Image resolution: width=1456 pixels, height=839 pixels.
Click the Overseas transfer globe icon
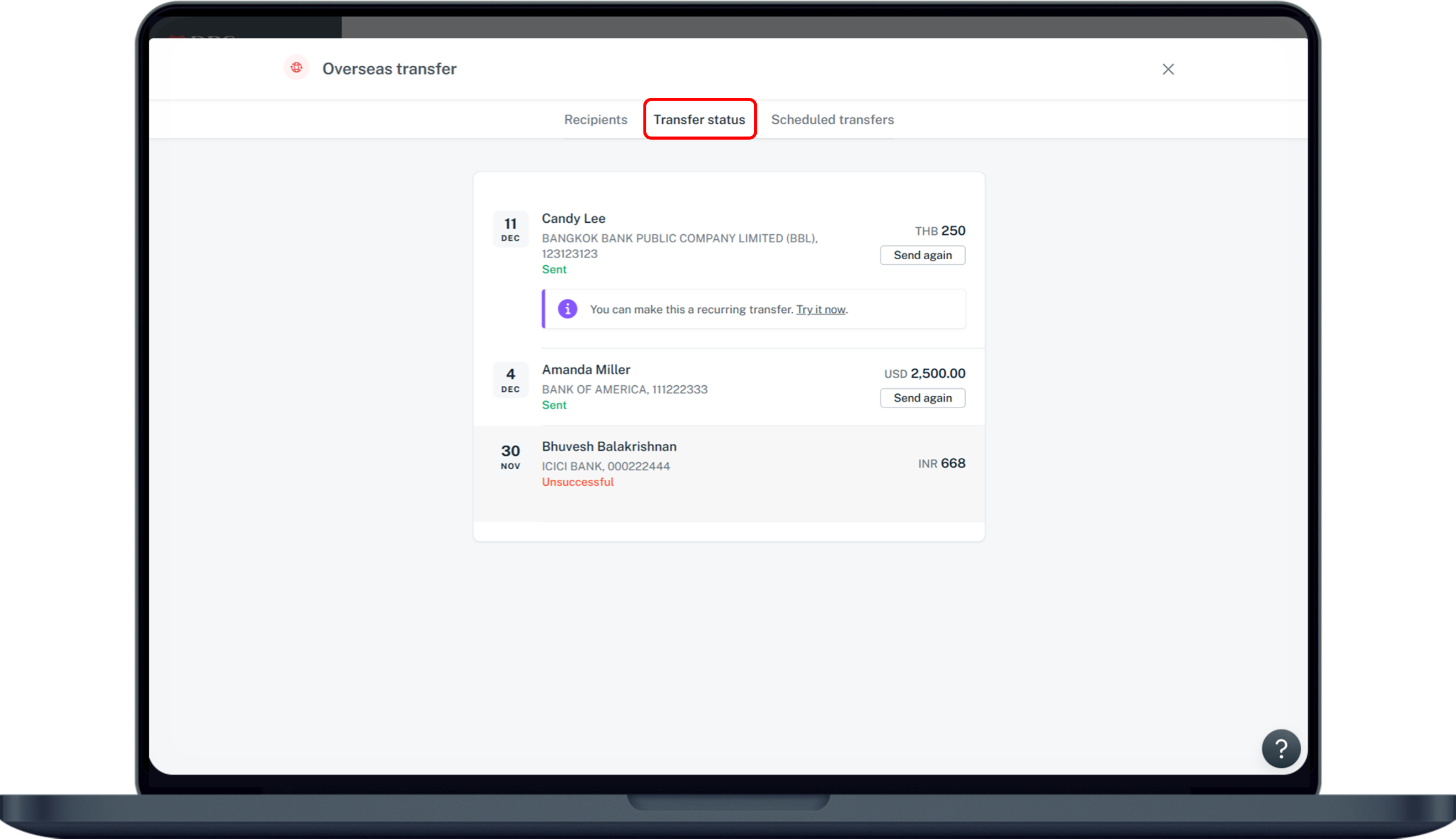pyautogui.click(x=296, y=68)
